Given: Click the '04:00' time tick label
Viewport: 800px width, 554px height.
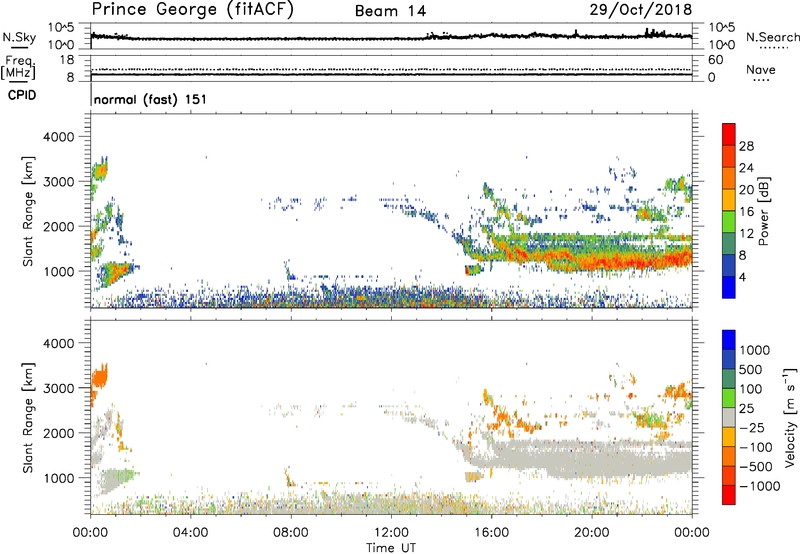Looking at the screenshot, I should point(191,533).
